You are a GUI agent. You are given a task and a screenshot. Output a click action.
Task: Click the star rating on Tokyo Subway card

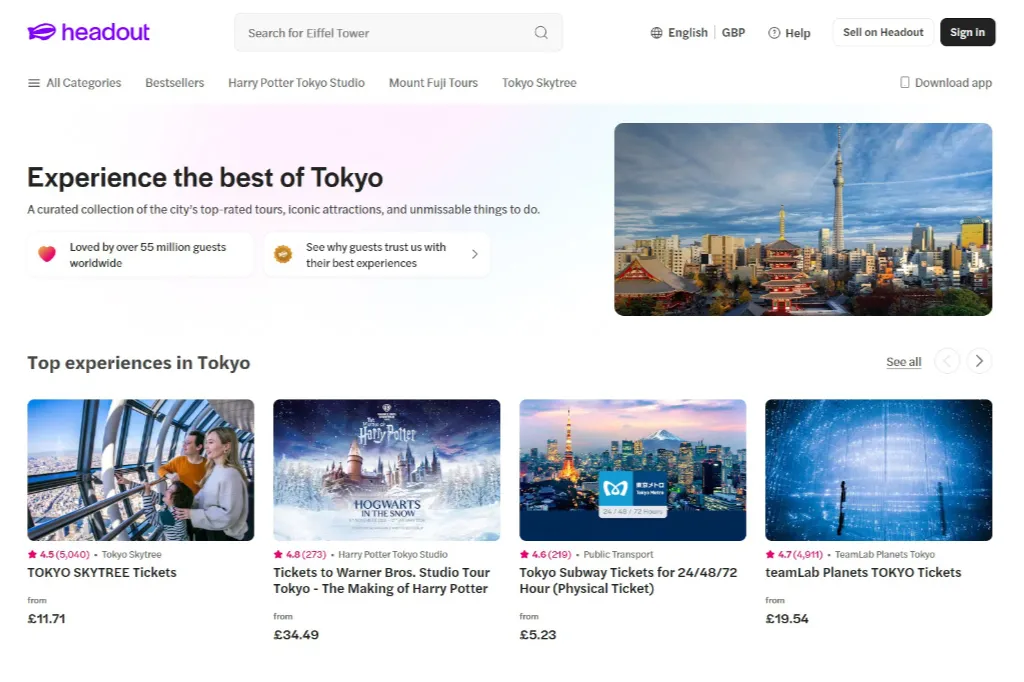pyautogui.click(x=545, y=555)
